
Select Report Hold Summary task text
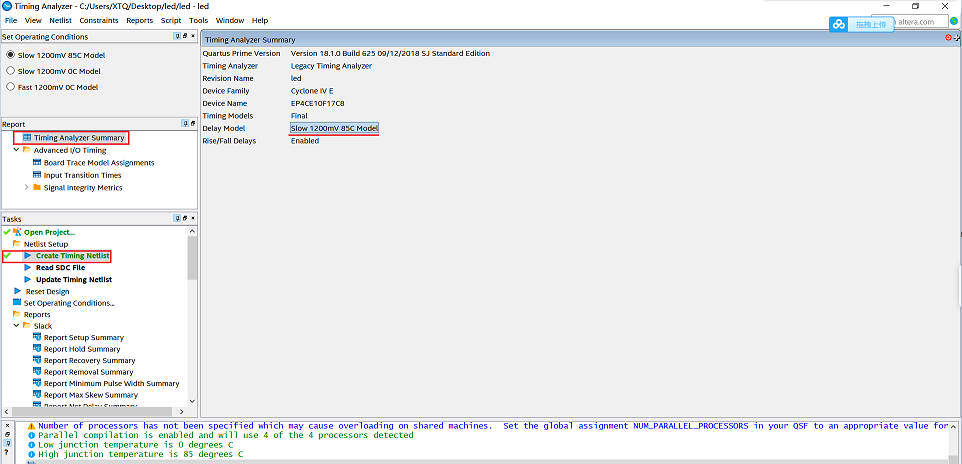pyautogui.click(x=81, y=349)
